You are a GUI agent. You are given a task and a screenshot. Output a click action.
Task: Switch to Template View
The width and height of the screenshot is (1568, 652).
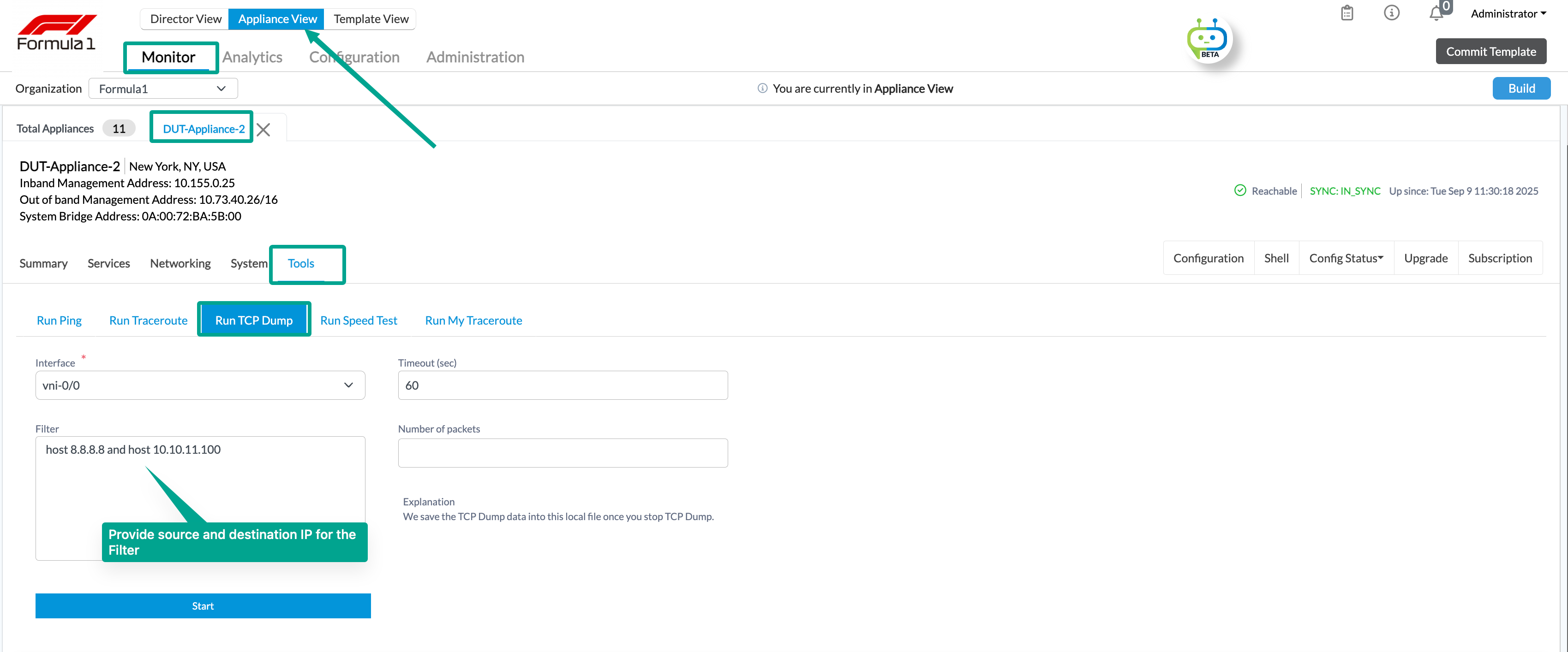pyautogui.click(x=371, y=19)
